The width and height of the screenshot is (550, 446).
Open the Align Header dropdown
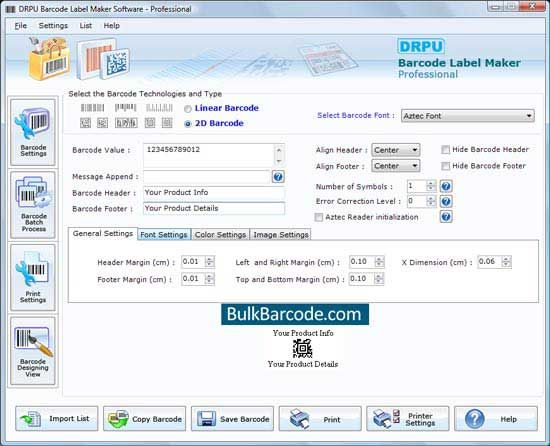[x=395, y=150]
